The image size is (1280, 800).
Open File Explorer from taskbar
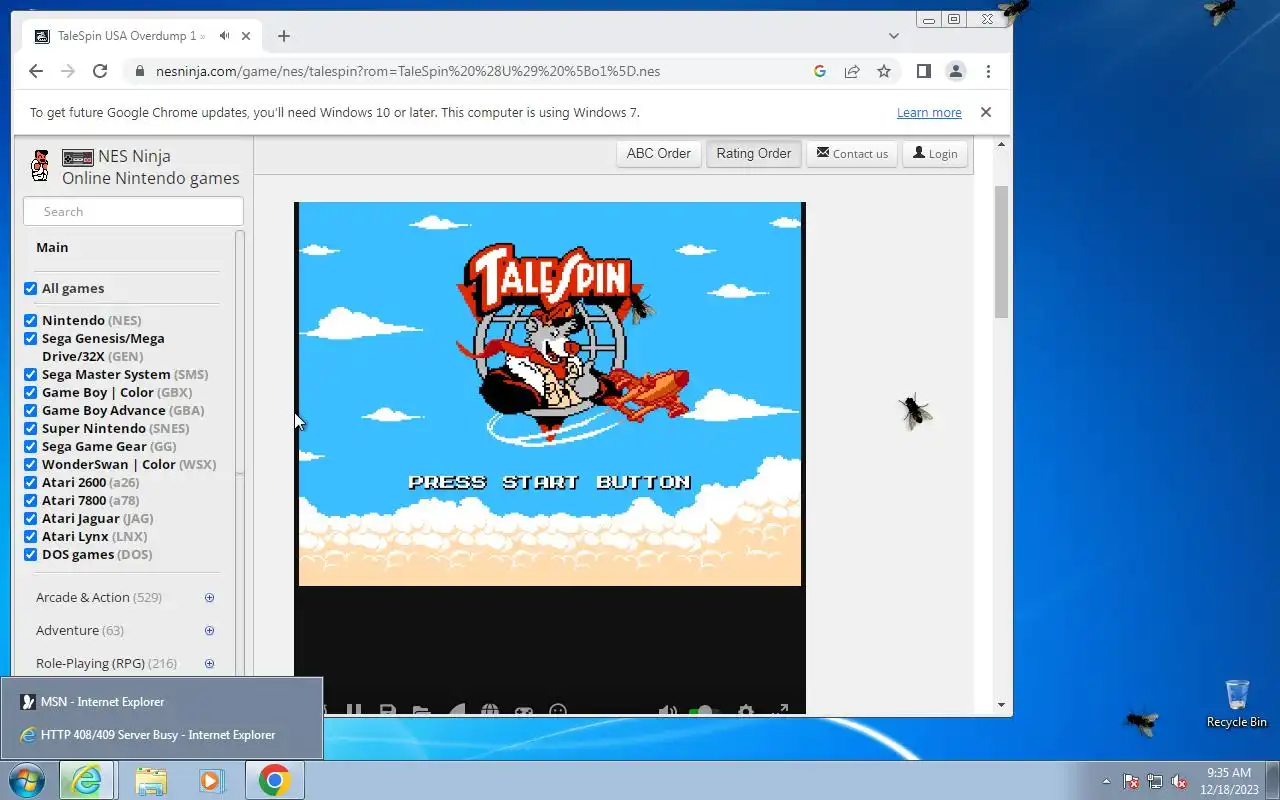(x=150, y=780)
